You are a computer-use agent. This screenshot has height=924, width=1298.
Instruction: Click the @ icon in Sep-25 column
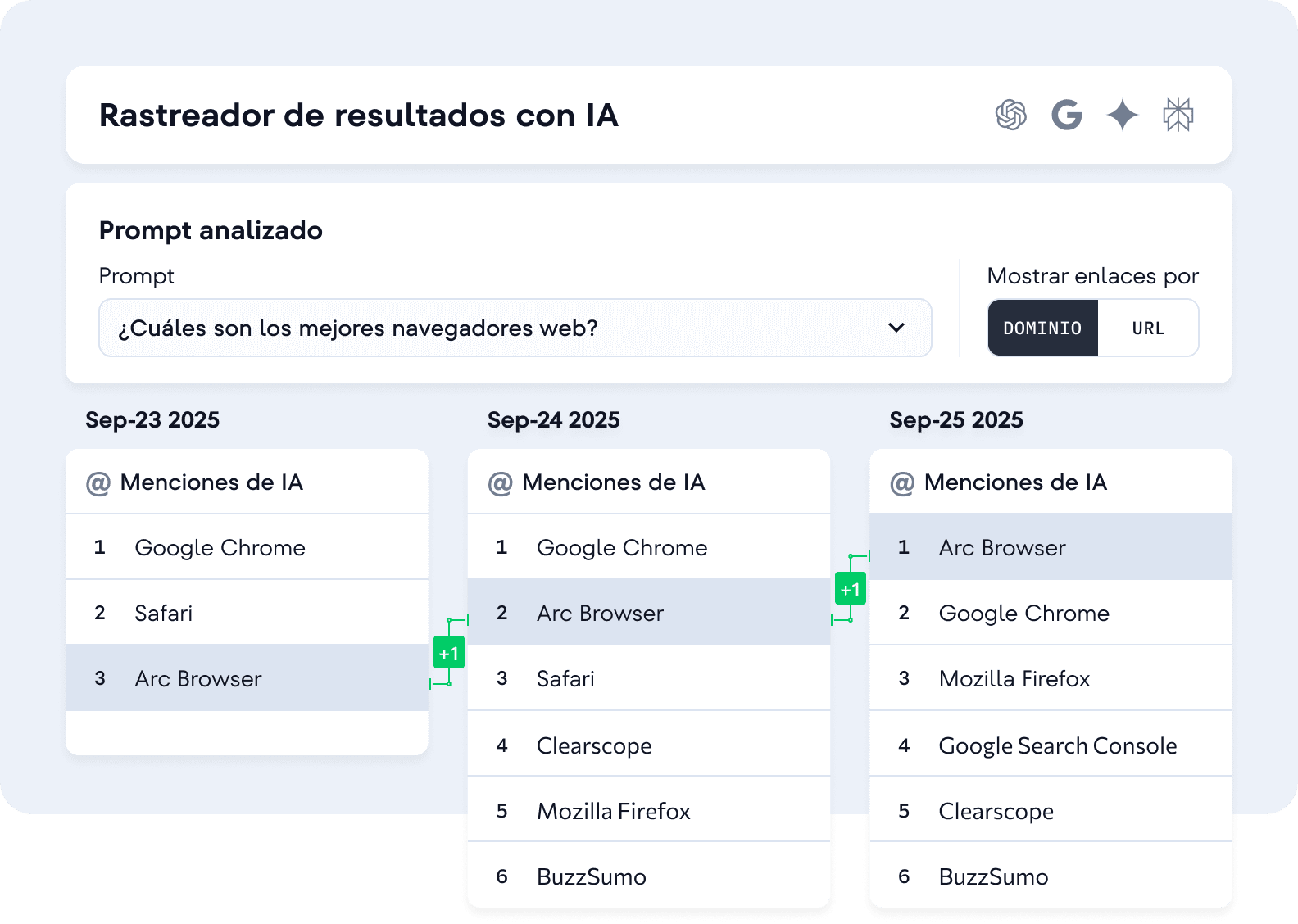[902, 483]
